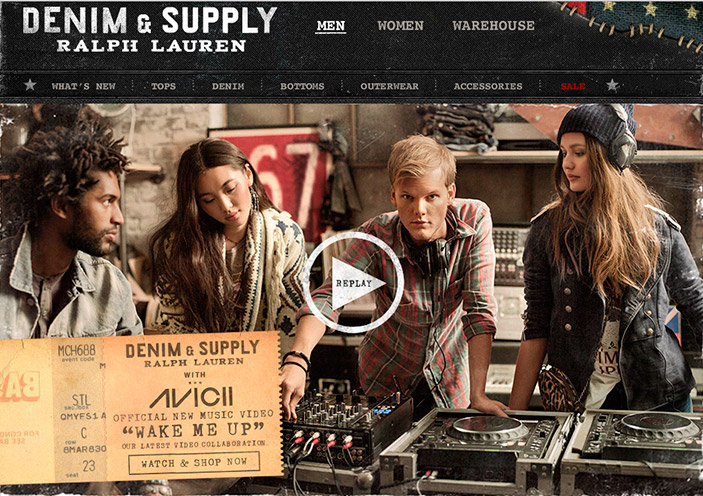Click the Watch & Shop Now button
703x496 pixels.
tap(194, 462)
